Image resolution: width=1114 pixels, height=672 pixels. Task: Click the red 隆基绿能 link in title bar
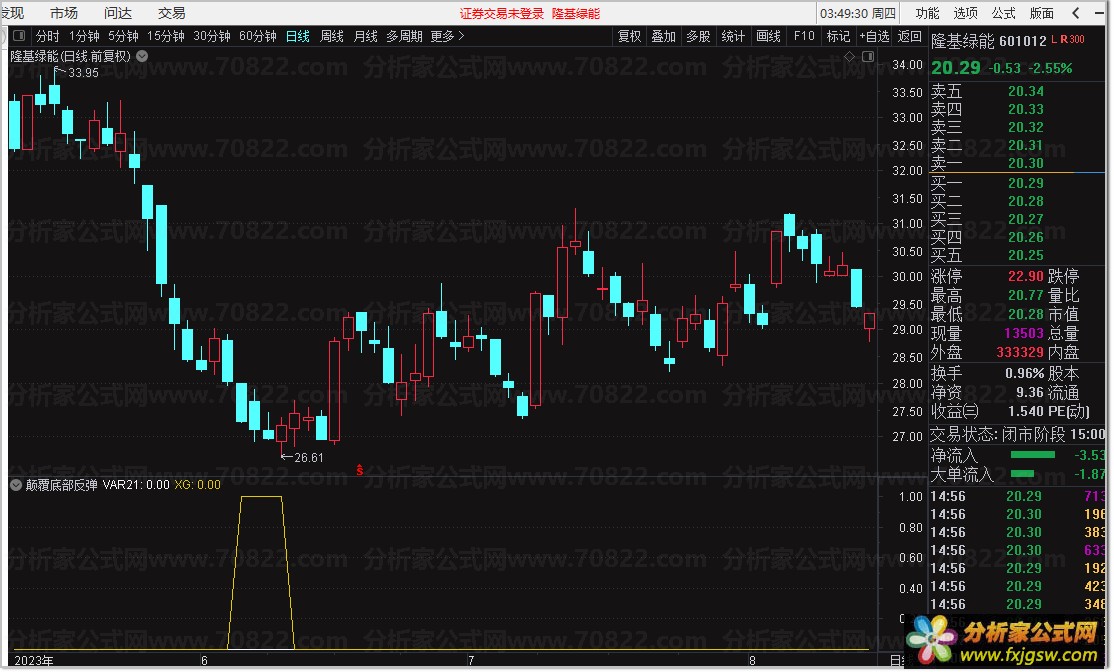(576, 13)
